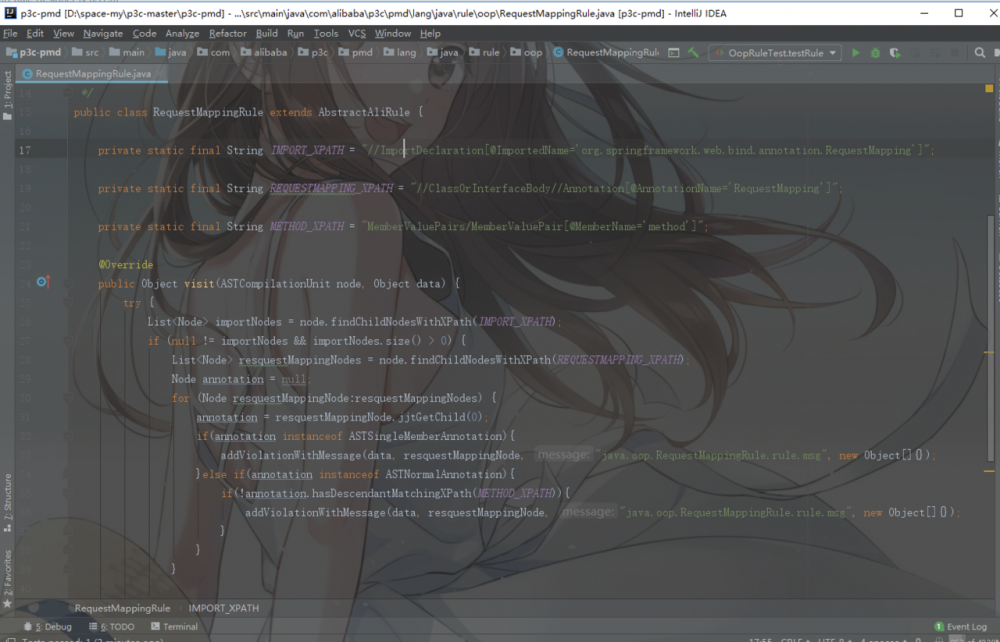Click the layout window icon before the hammer

click(673, 53)
